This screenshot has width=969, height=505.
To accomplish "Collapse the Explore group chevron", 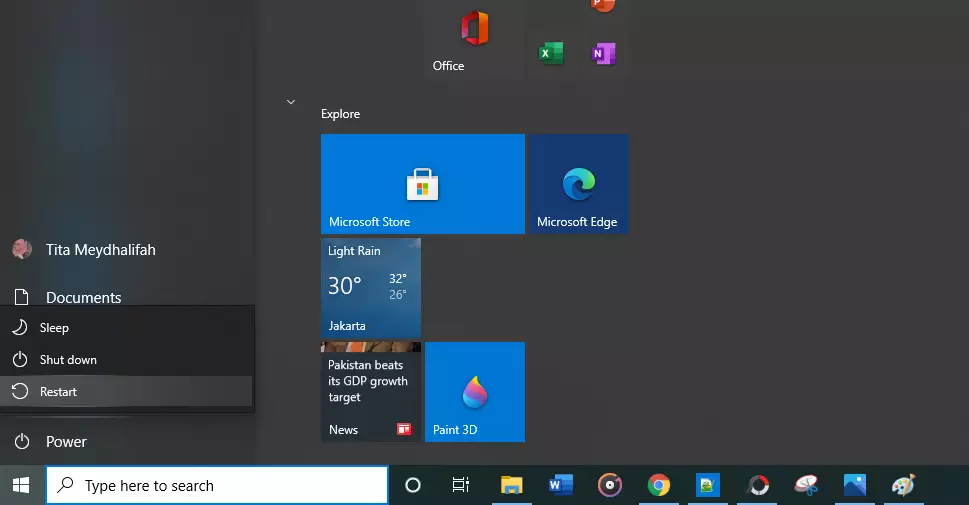I will (290, 102).
